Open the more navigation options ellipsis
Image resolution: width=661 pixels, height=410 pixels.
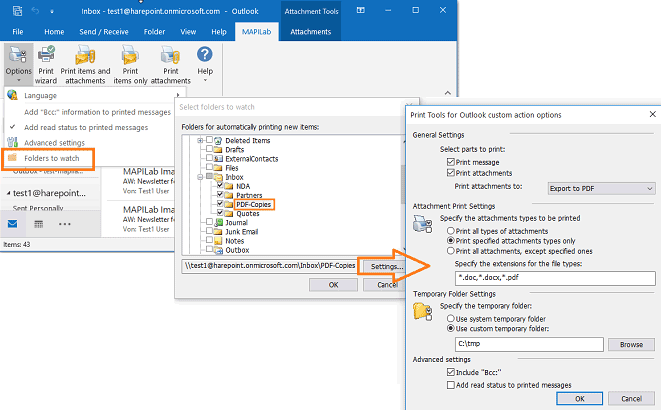64,224
